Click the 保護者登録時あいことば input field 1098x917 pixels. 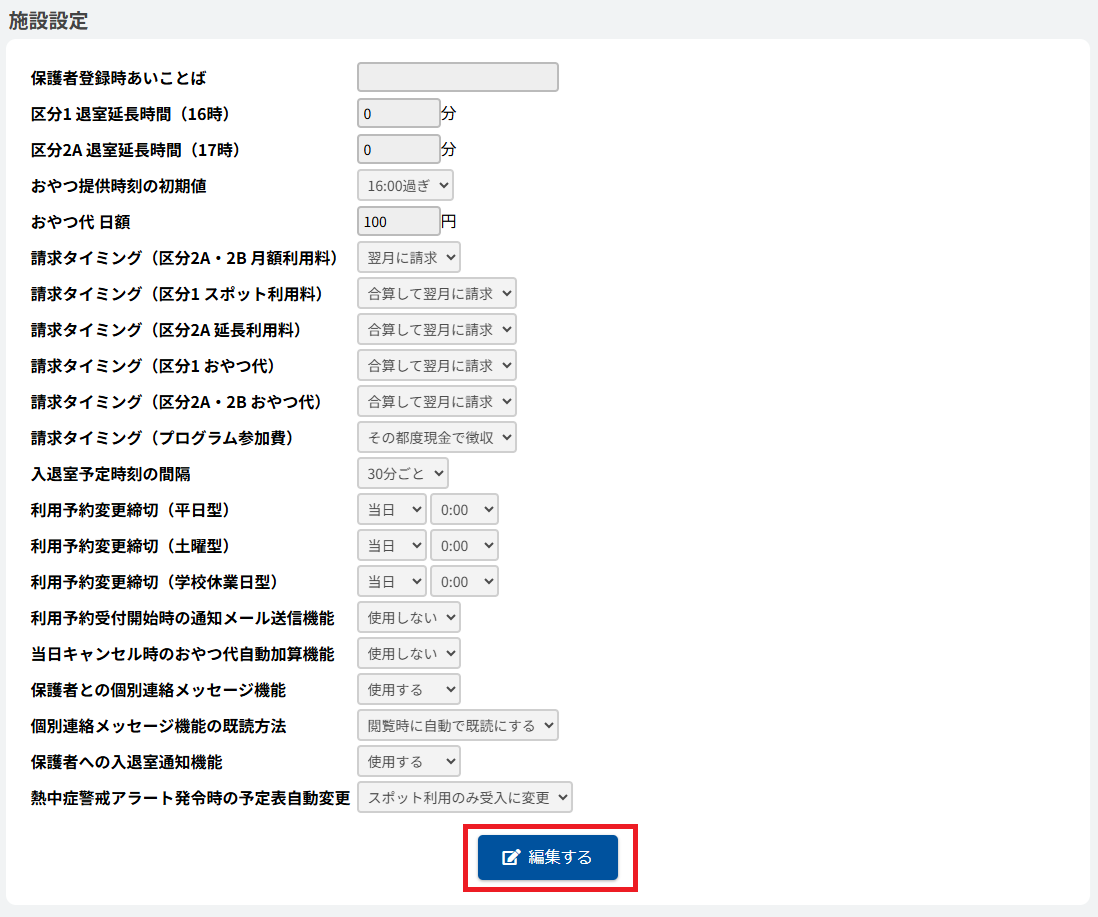click(x=457, y=77)
